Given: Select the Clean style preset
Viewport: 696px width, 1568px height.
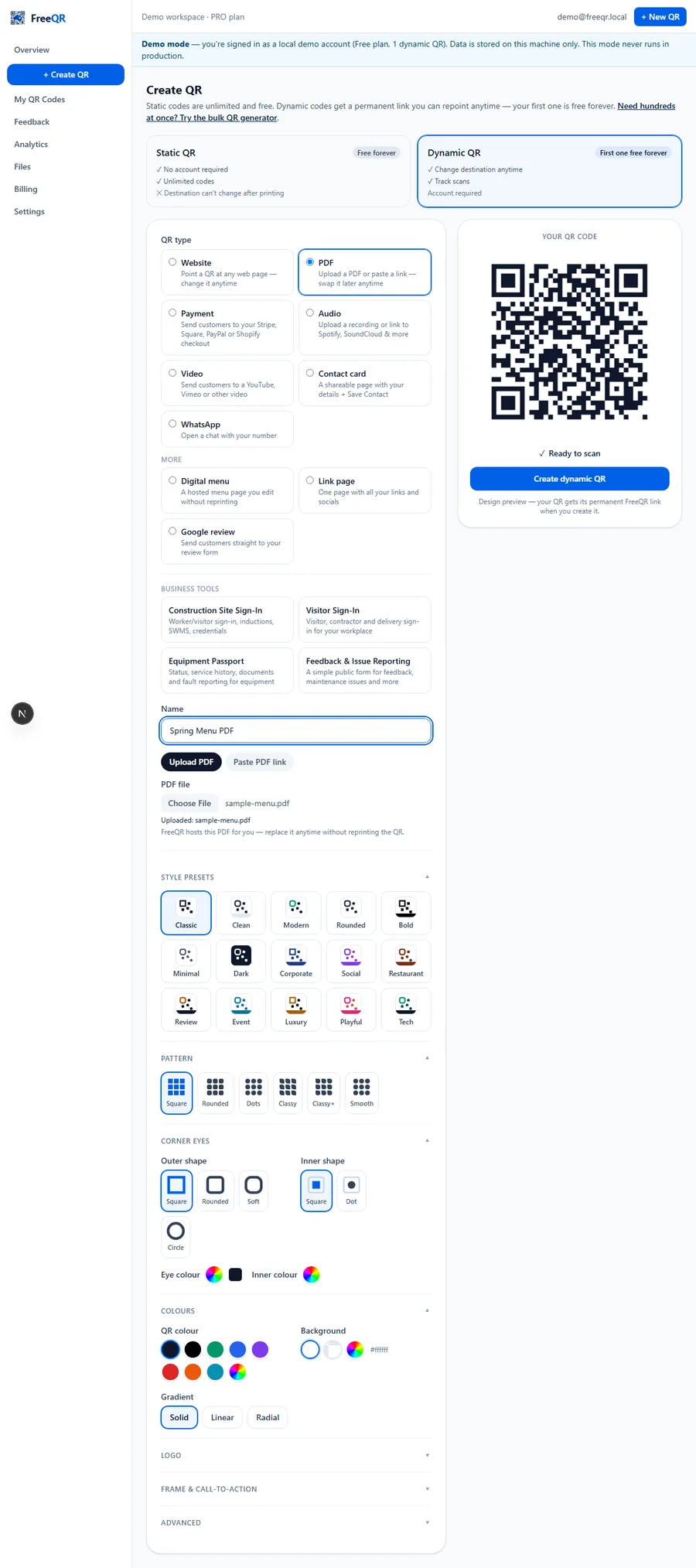Looking at the screenshot, I should [241, 913].
